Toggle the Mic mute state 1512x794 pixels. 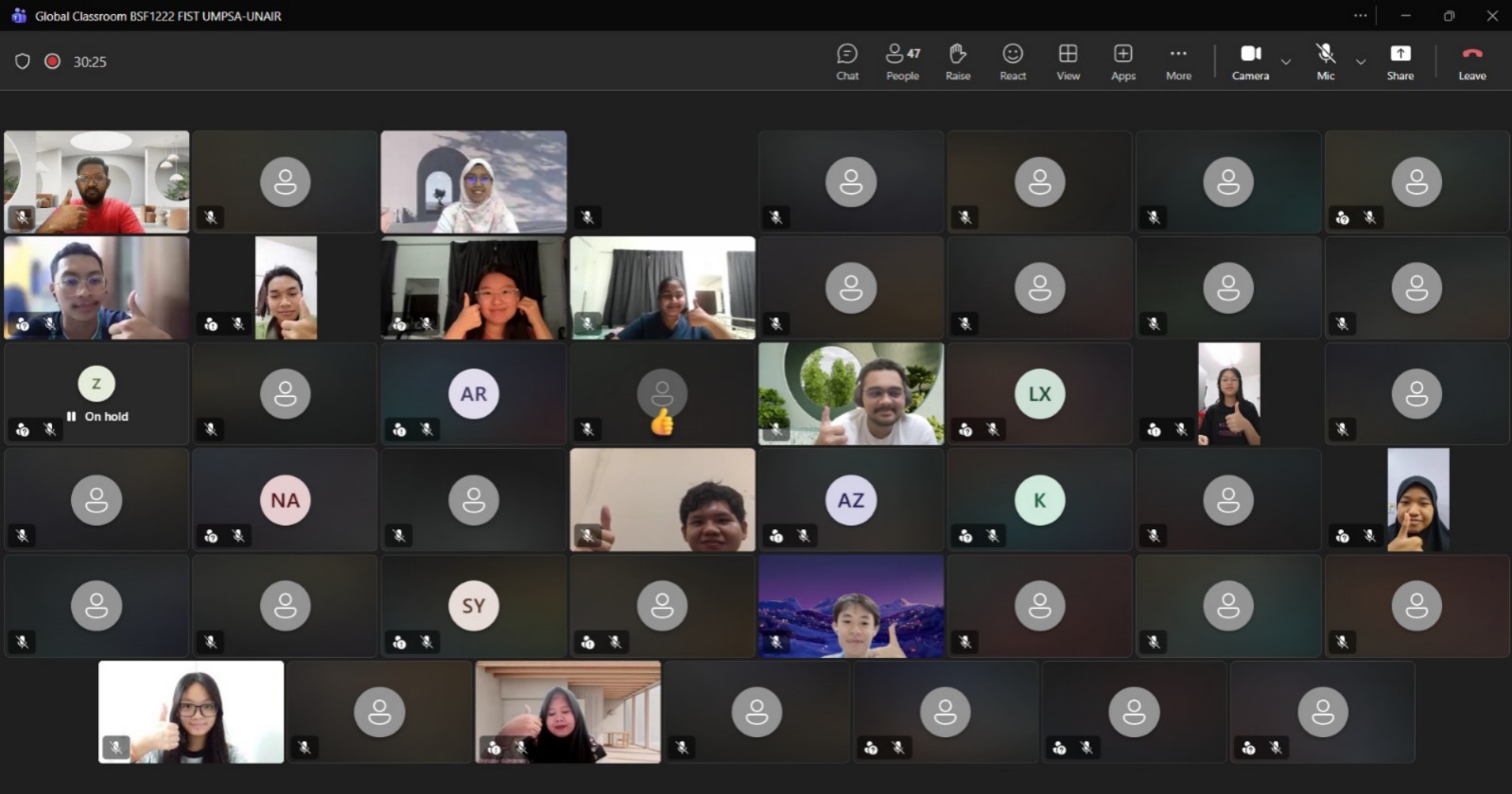click(x=1326, y=61)
